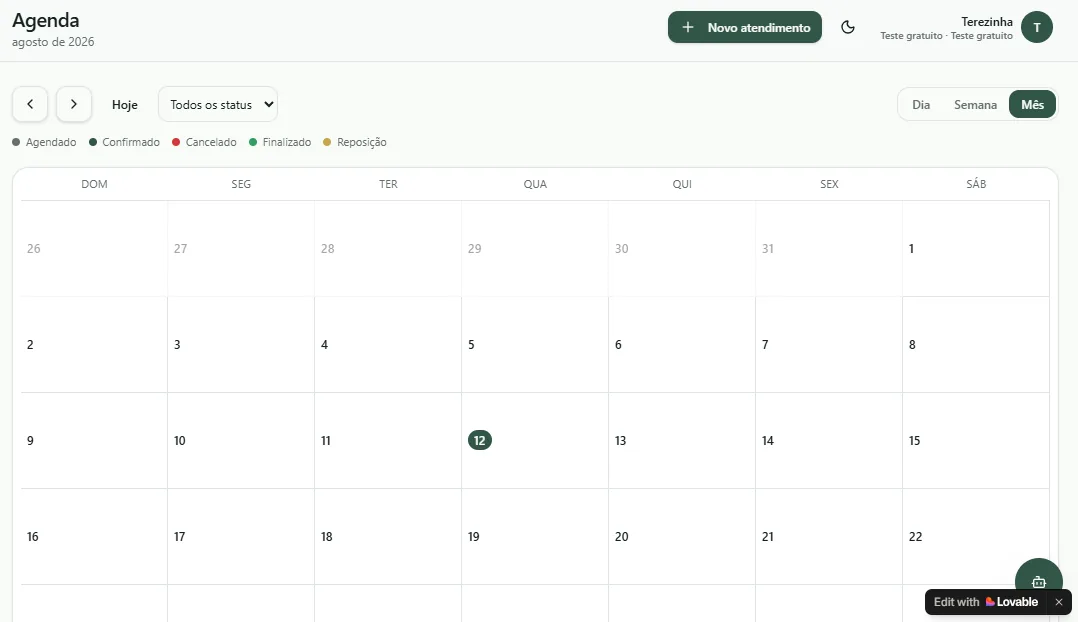Select day 1 in the calendar

(x=912, y=249)
